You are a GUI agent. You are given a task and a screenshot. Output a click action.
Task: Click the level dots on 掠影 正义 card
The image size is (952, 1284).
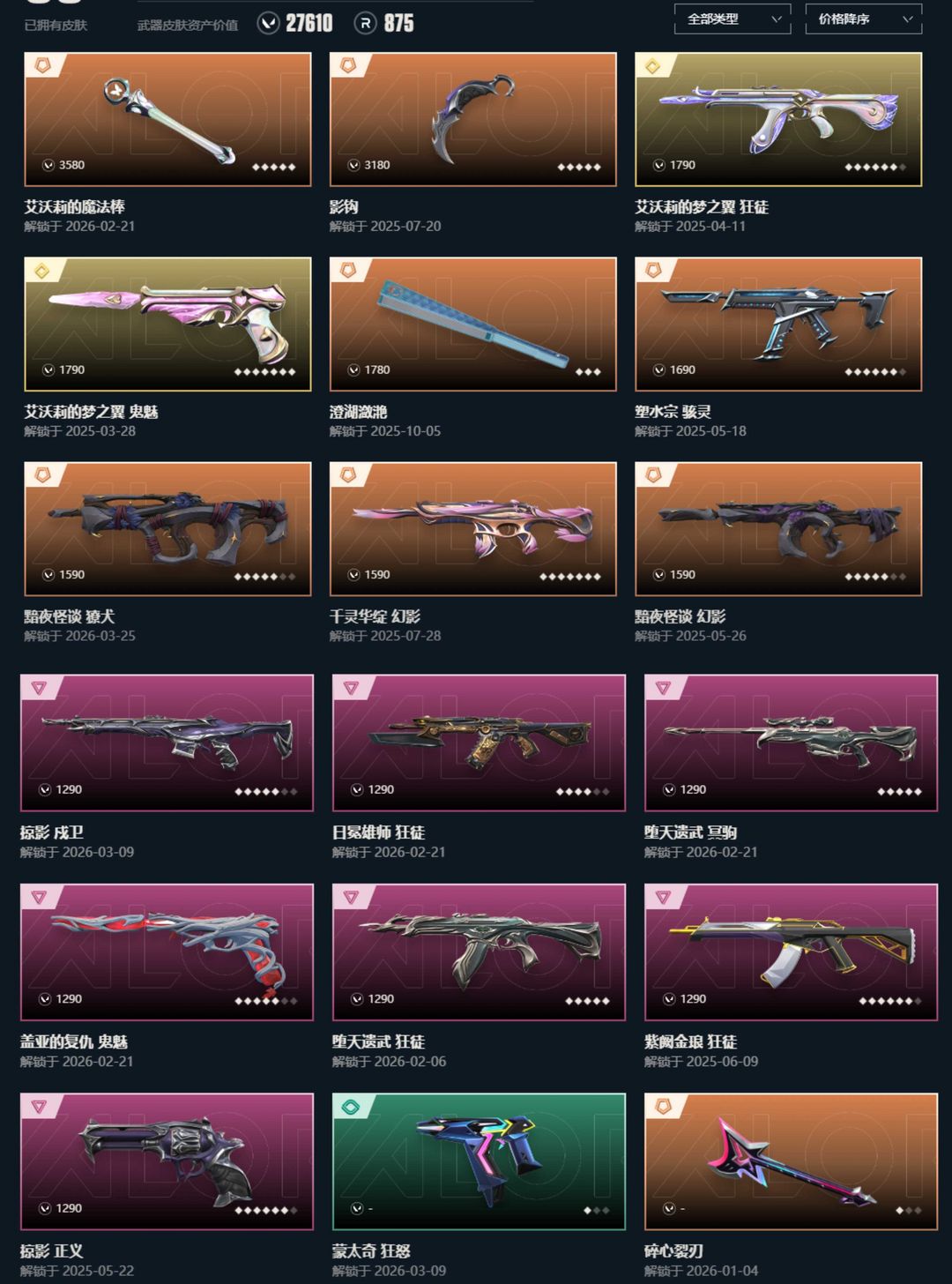[x=265, y=1210]
